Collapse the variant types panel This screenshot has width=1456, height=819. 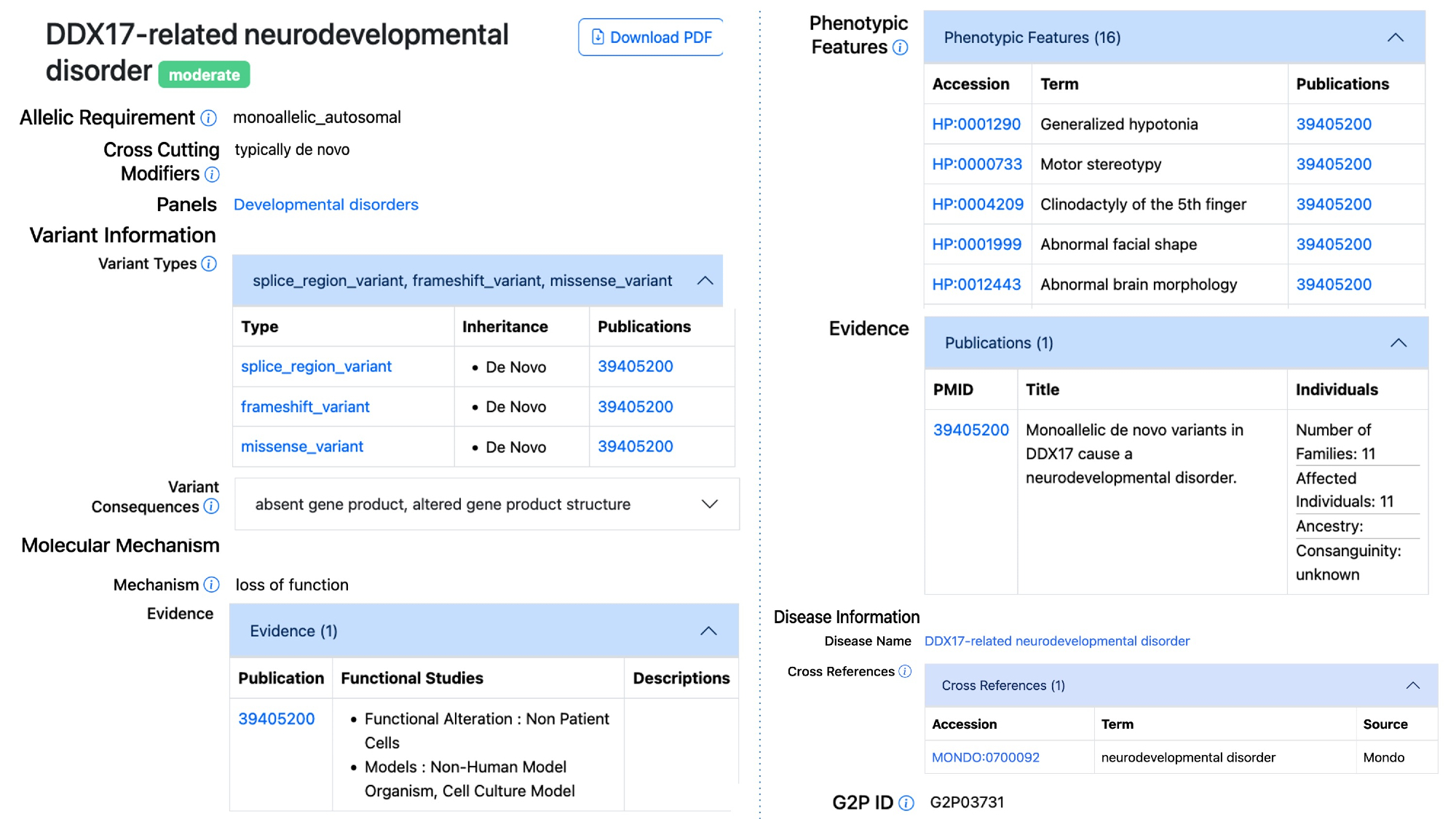(705, 281)
